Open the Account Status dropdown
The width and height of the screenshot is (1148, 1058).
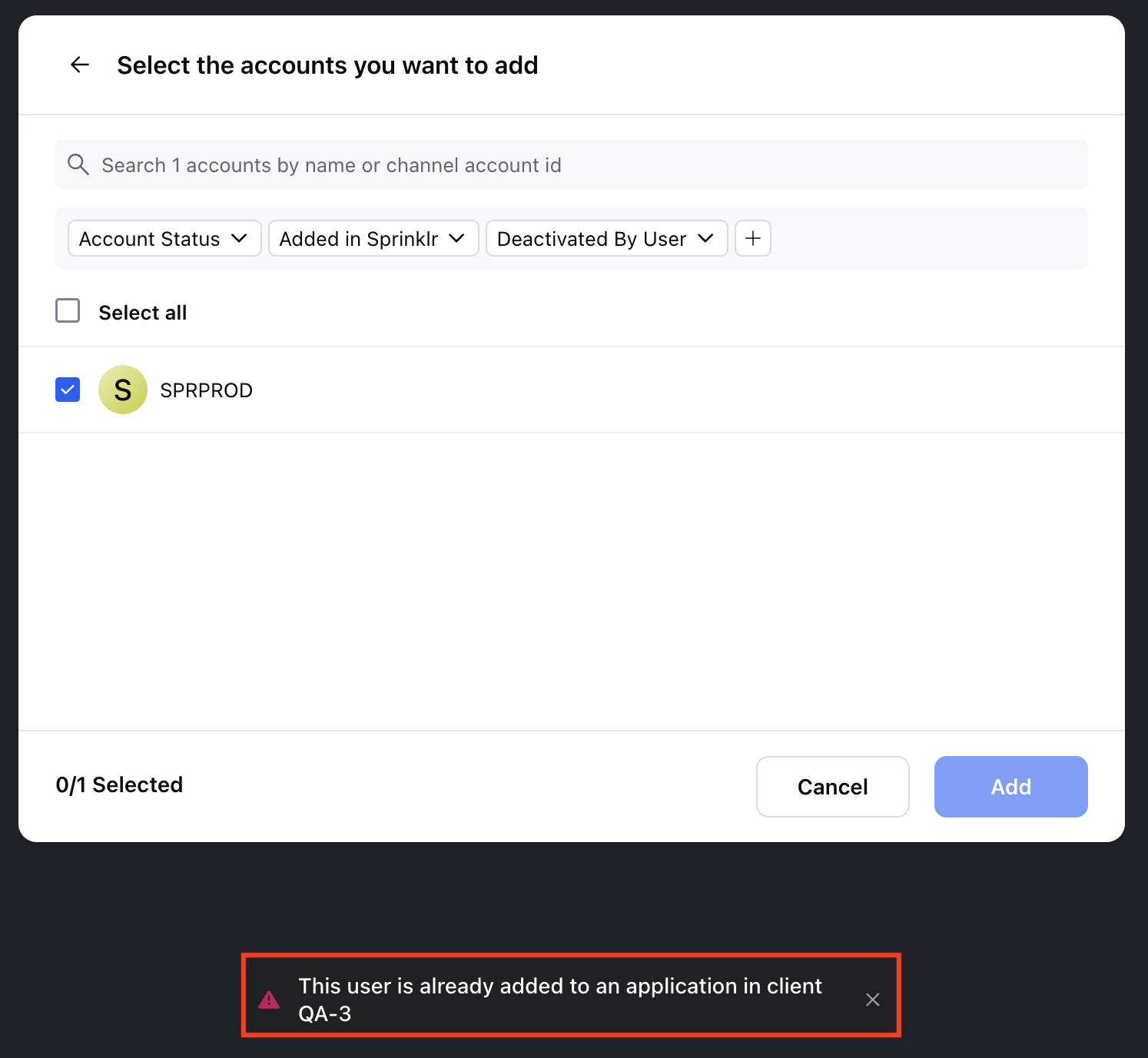pyautogui.click(x=164, y=238)
